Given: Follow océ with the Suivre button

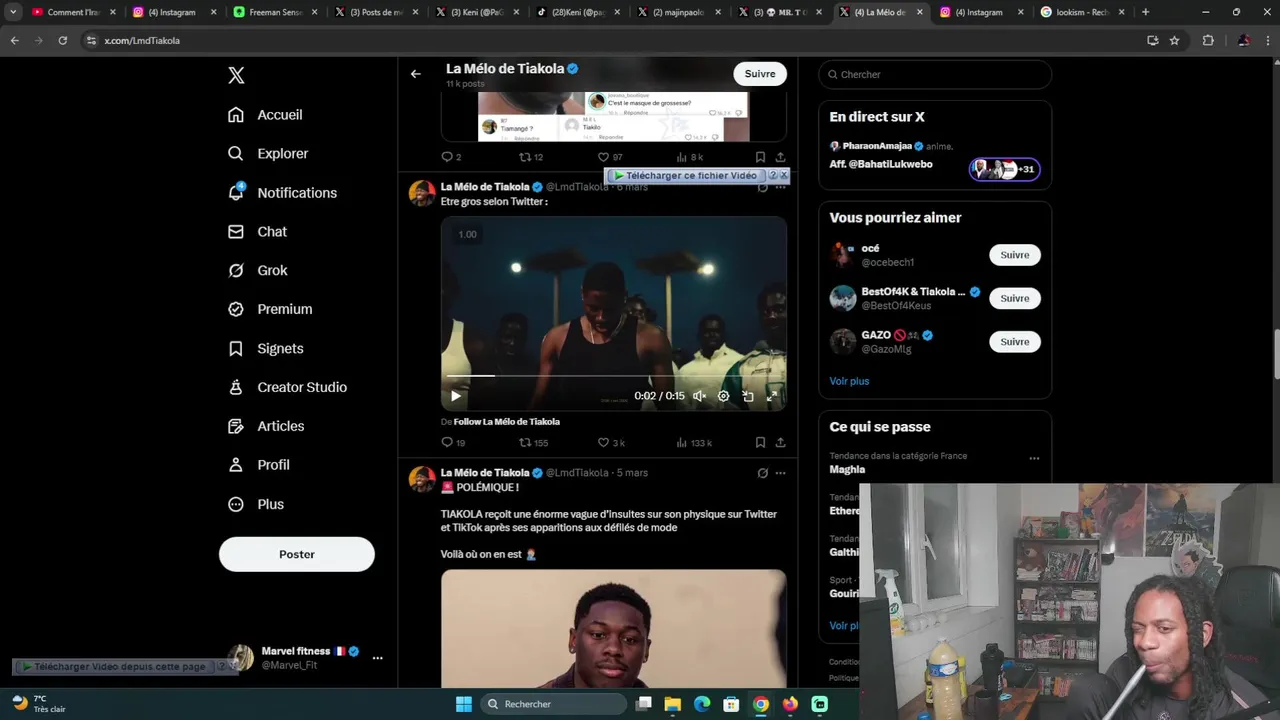Looking at the screenshot, I should click(1014, 255).
